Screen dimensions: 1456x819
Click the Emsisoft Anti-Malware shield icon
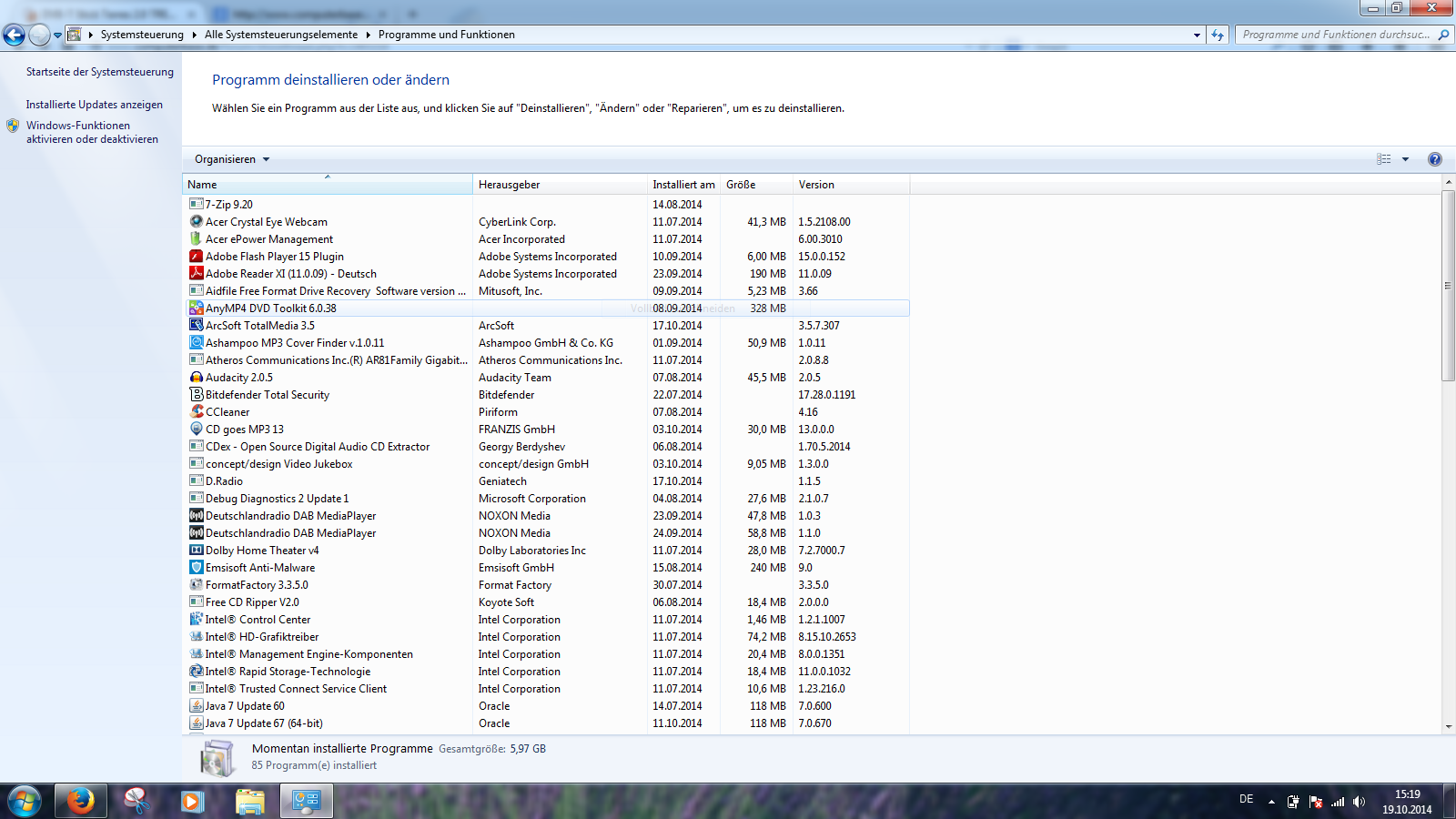coord(196,568)
